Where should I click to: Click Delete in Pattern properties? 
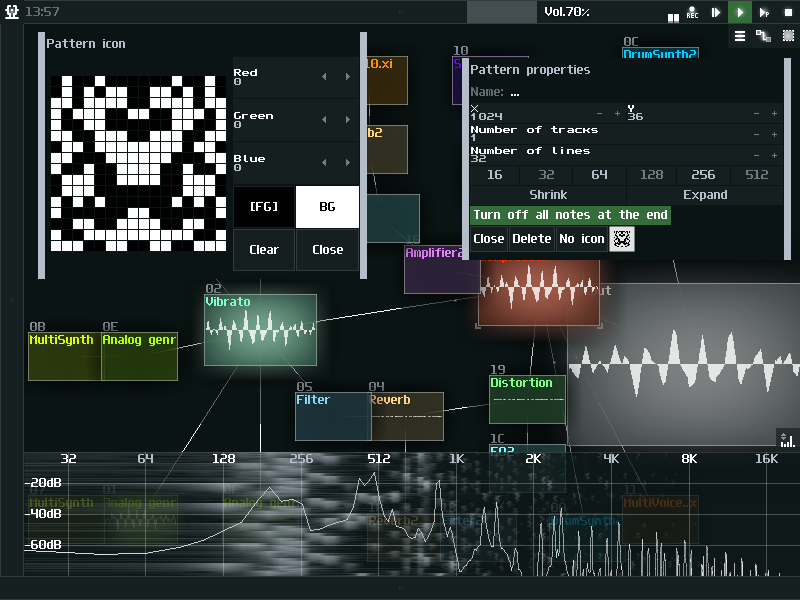click(x=531, y=239)
